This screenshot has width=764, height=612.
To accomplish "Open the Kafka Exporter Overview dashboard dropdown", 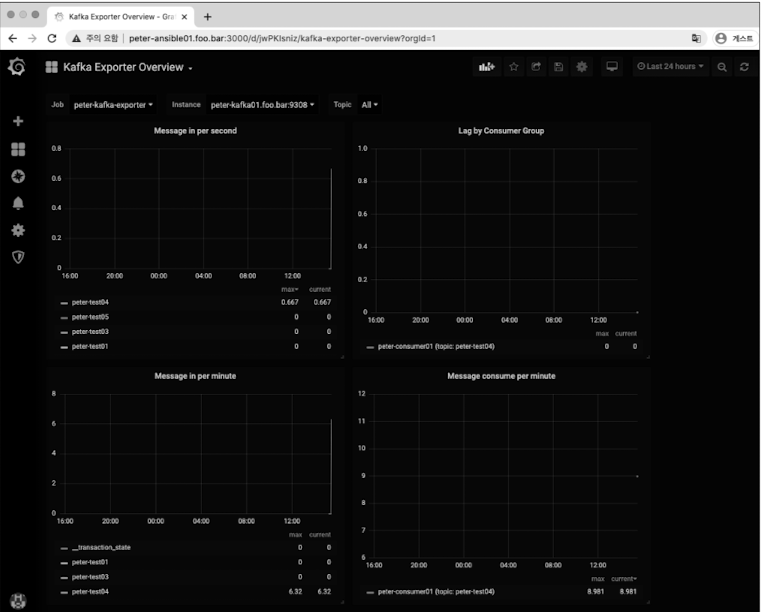I will coord(119,67).
